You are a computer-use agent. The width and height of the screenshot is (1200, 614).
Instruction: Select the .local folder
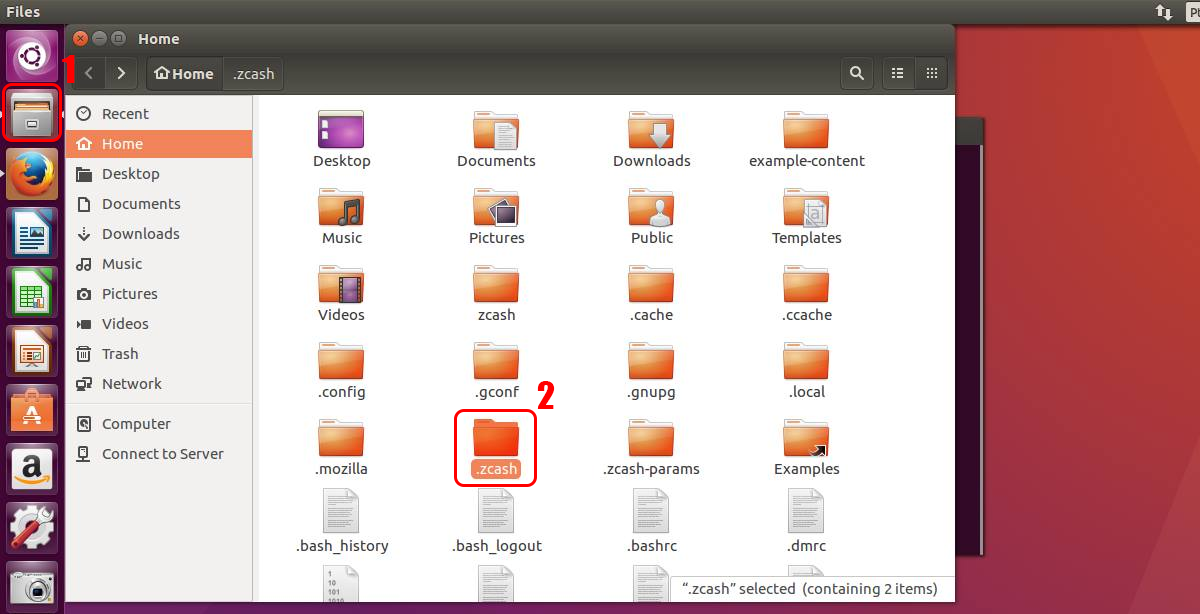pyautogui.click(x=806, y=371)
